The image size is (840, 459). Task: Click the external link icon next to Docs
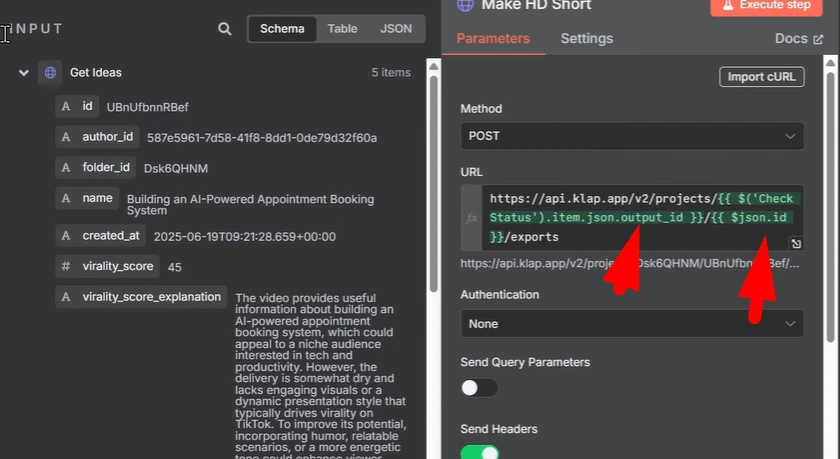(818, 39)
